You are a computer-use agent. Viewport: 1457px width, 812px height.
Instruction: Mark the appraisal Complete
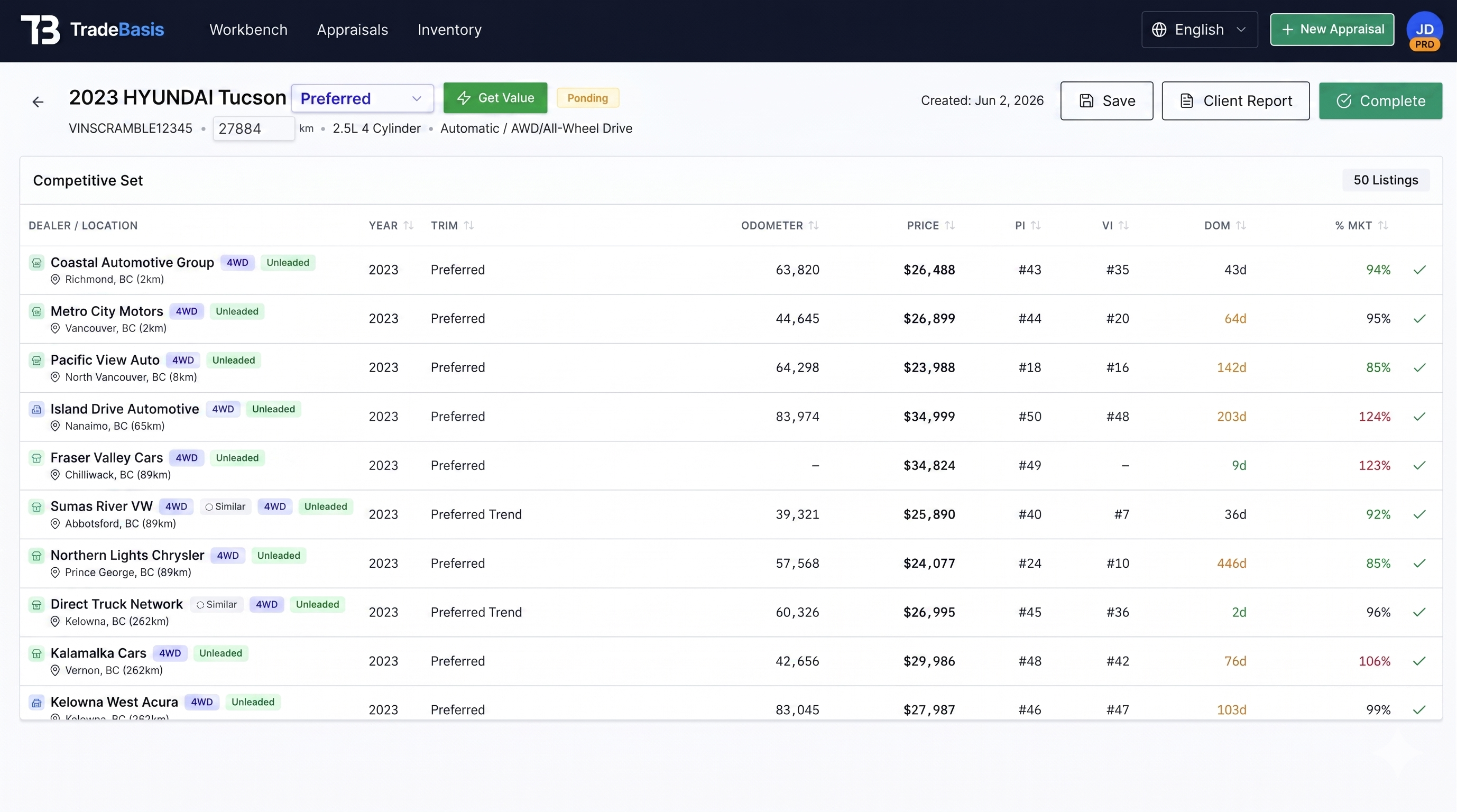point(1380,100)
